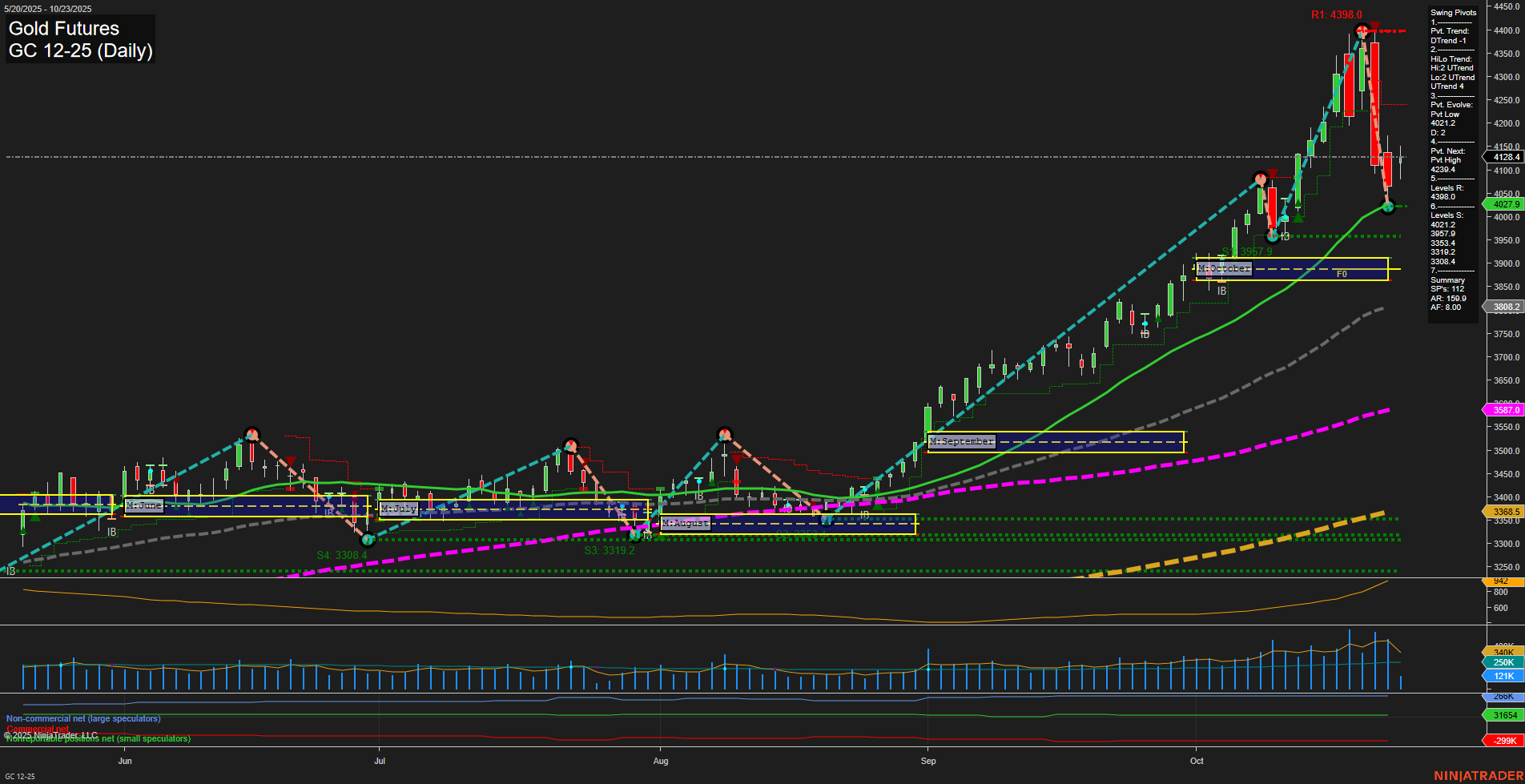Open the date range selector showing 5/20/2025 - 10/23/2025
This screenshot has height=784, width=1525.
point(48,8)
